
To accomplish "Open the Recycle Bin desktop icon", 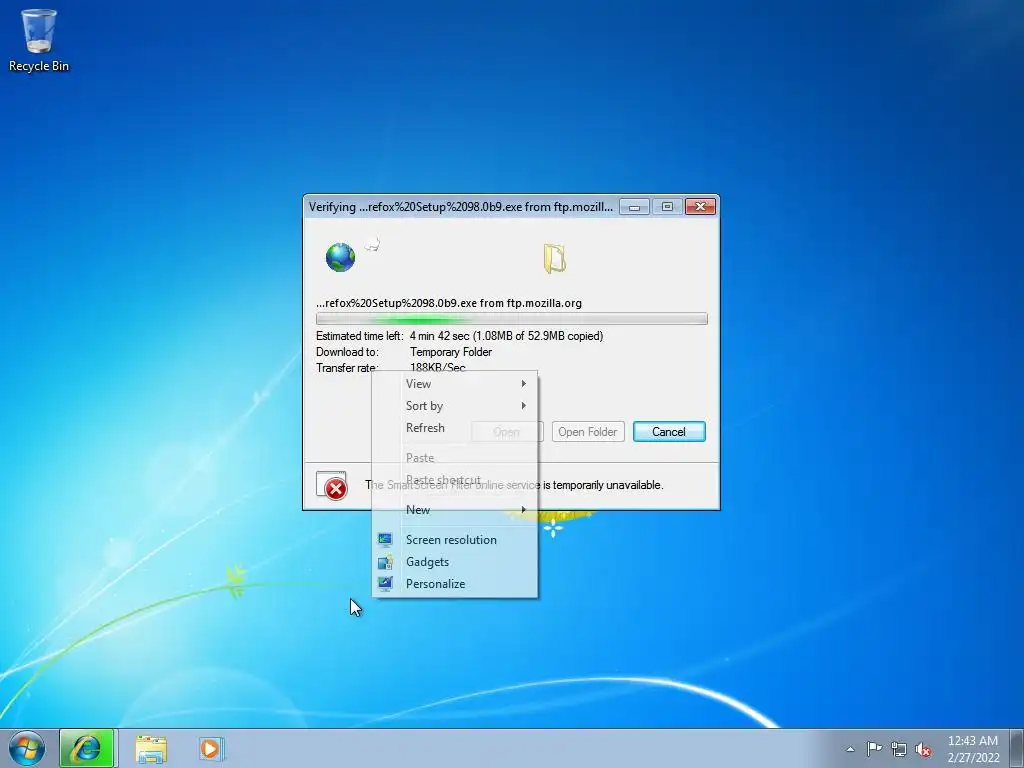I will tap(39, 40).
